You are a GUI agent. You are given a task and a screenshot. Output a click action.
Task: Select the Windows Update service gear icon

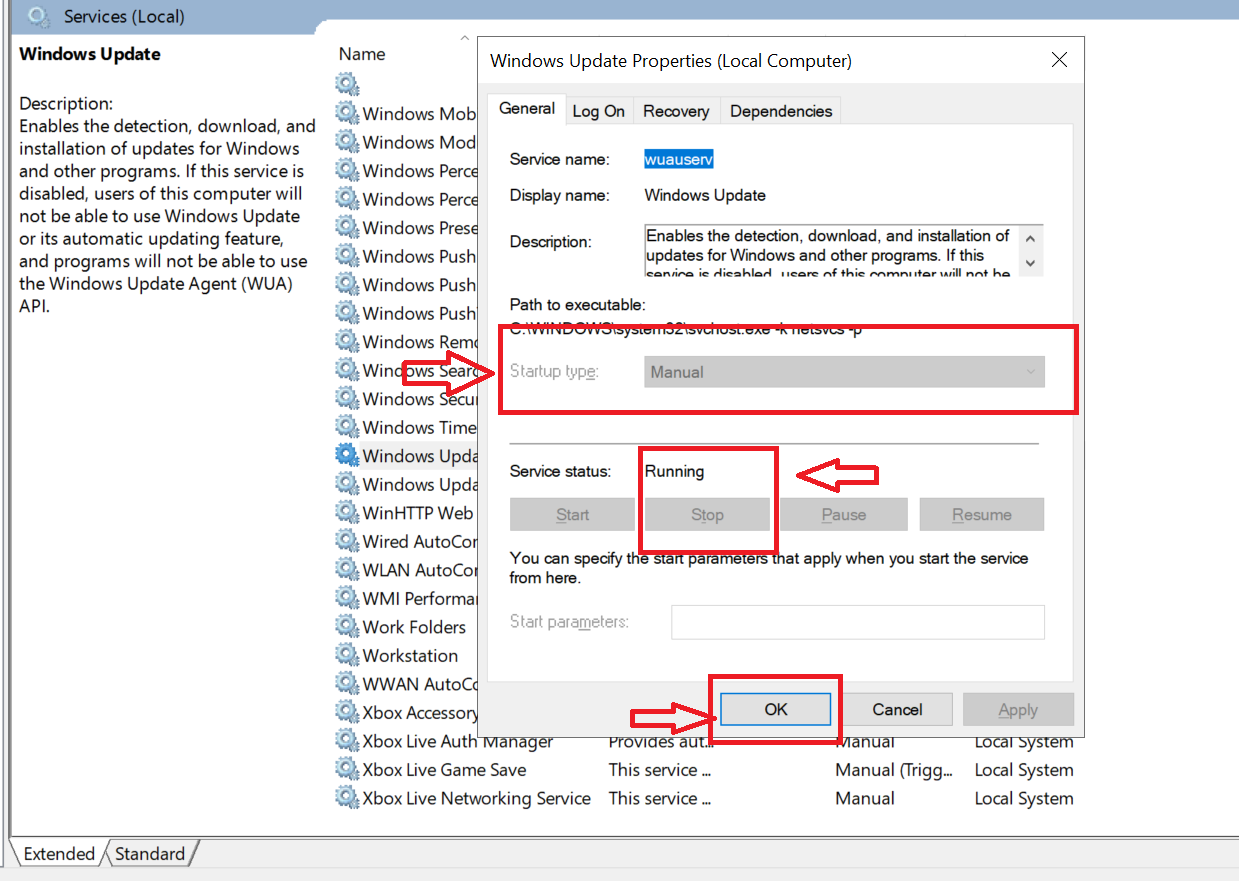[347, 455]
